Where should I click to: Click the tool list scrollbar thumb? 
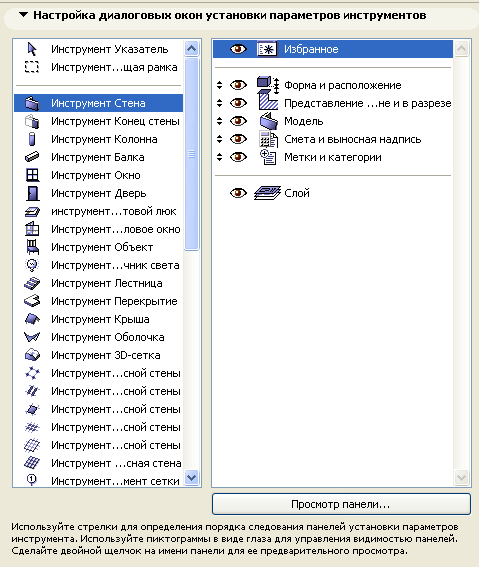click(x=192, y=154)
